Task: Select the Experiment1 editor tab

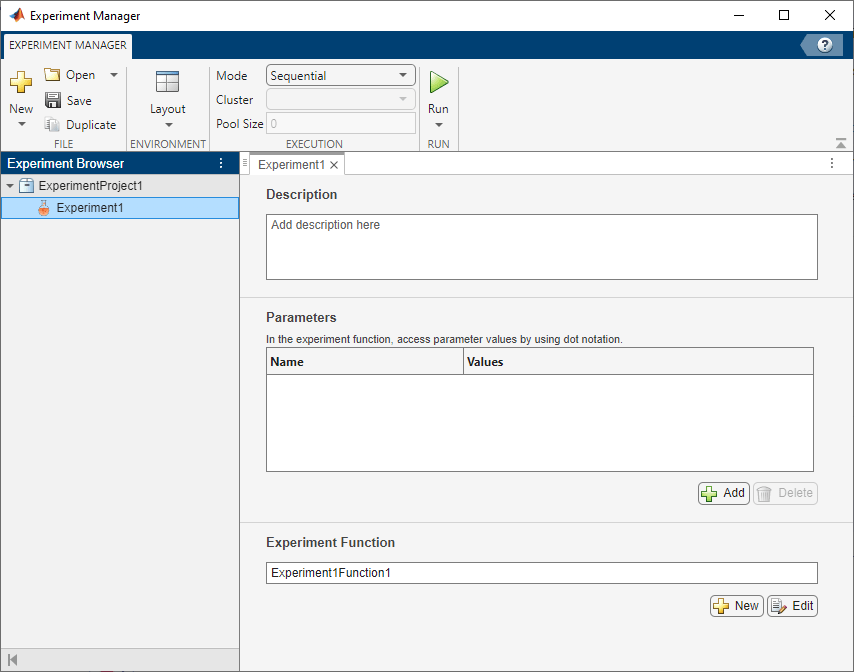Action: 291,164
